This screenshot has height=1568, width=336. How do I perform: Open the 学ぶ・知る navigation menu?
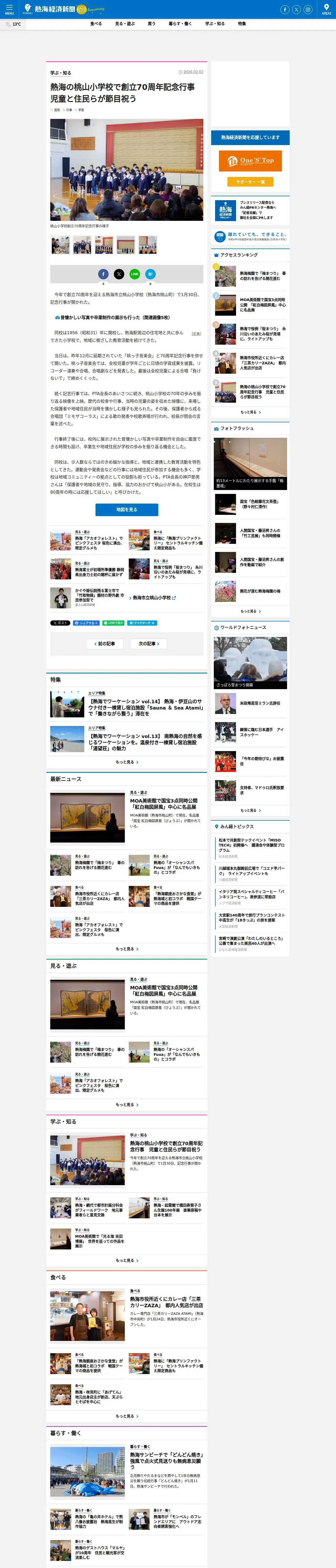pos(215,24)
